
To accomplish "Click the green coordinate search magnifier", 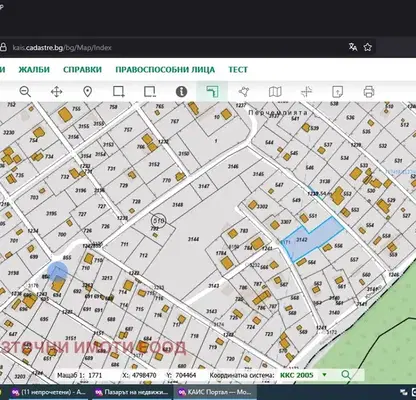I will [x=346, y=375].
